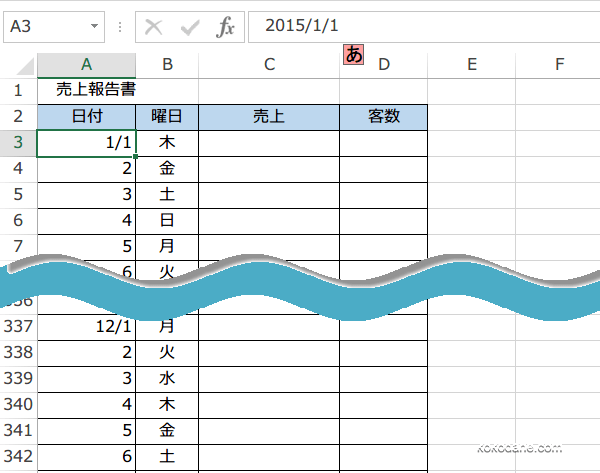Image resolution: width=600 pixels, height=473 pixels.
Task: Click empty 客数 cell in row 3
Action: point(384,144)
